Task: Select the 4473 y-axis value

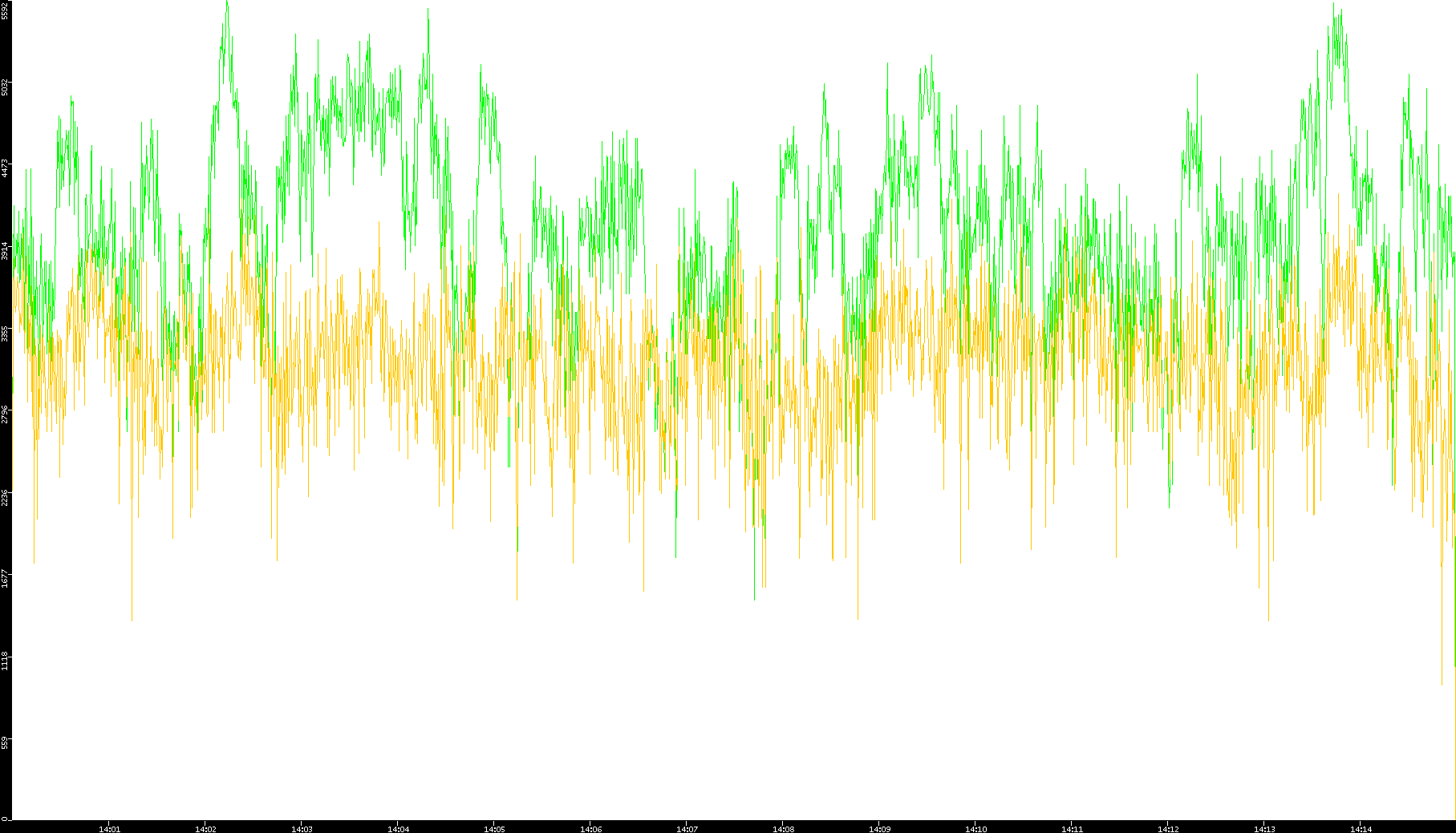Action: click(5, 168)
